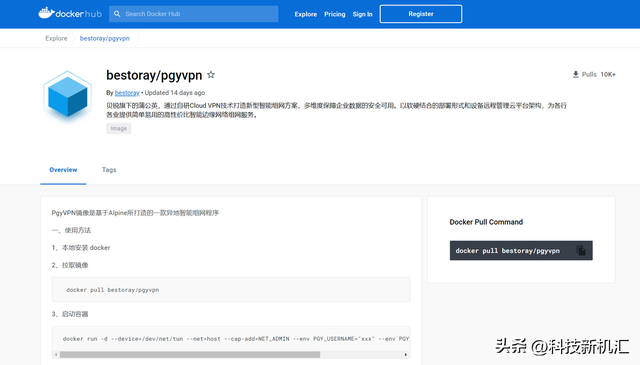Click the Docker Hub whale logo
Image resolution: width=640 pixels, height=365 pixels.
(70, 13)
